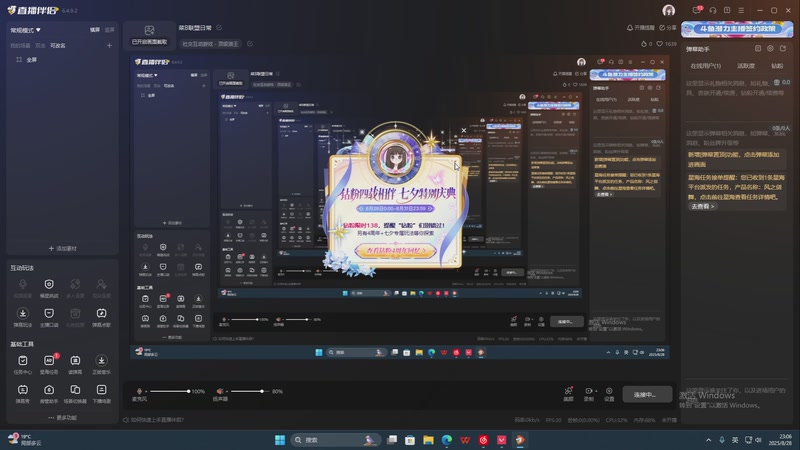The height and width of the screenshot is (450, 800).
Task: Switch to the 活跃度 tab
Action: 746,66
